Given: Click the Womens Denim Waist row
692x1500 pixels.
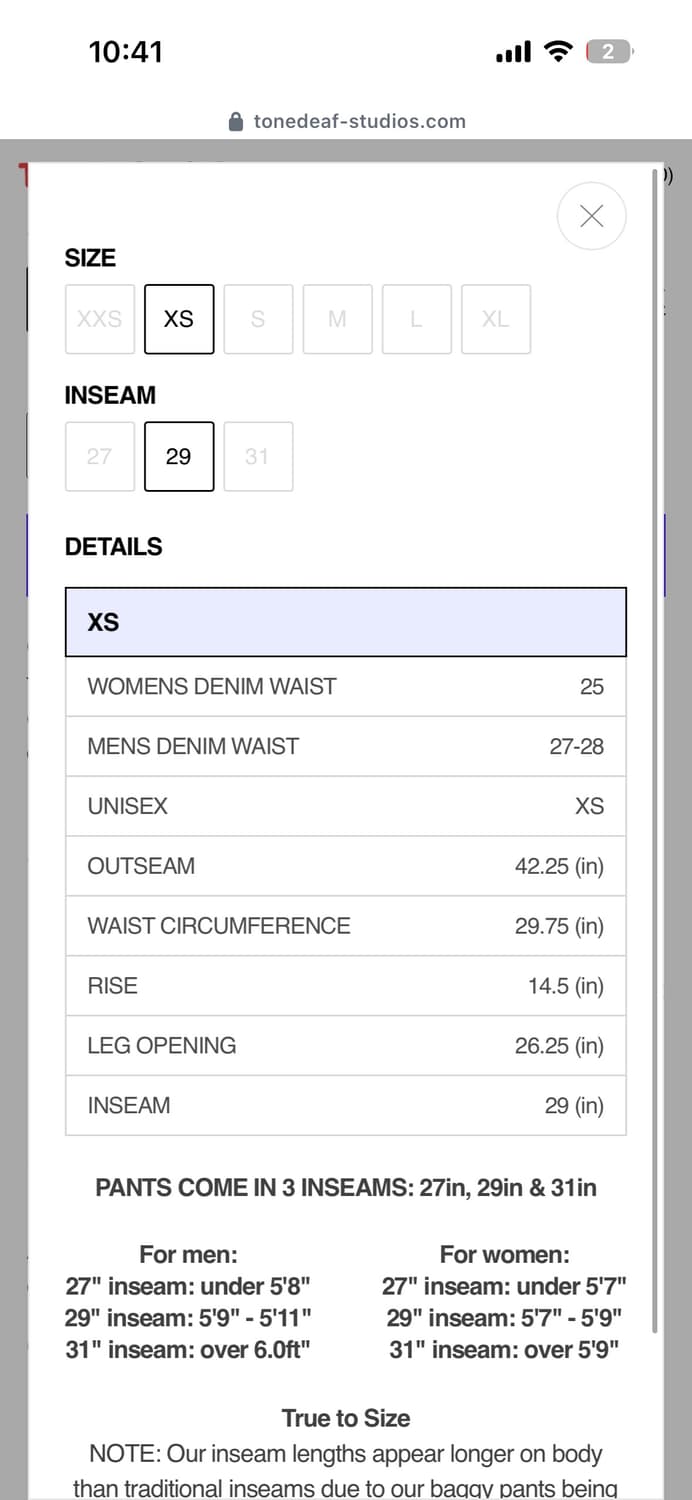Looking at the screenshot, I should coord(346,686).
